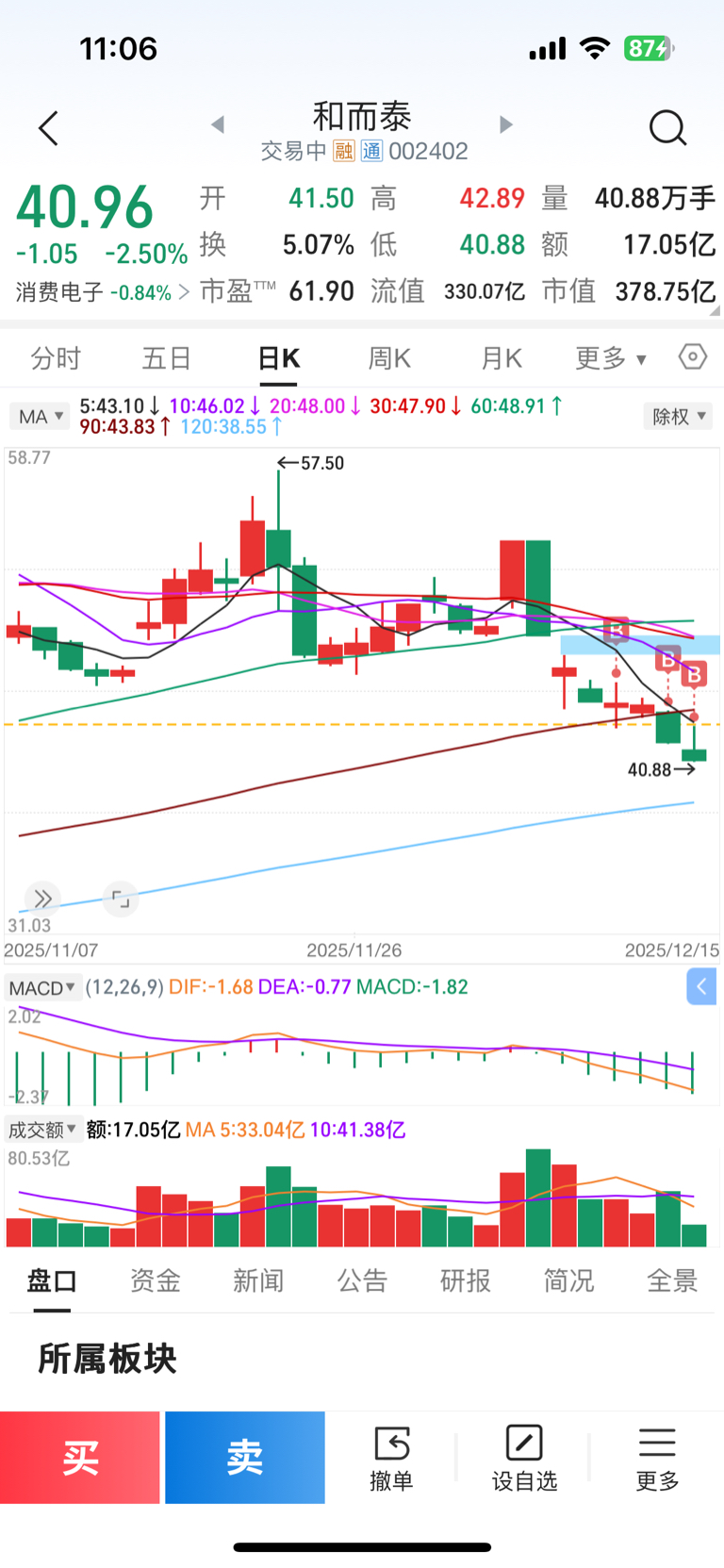Tap the turnover rate 5.07%
724x1568 pixels.
319,245
